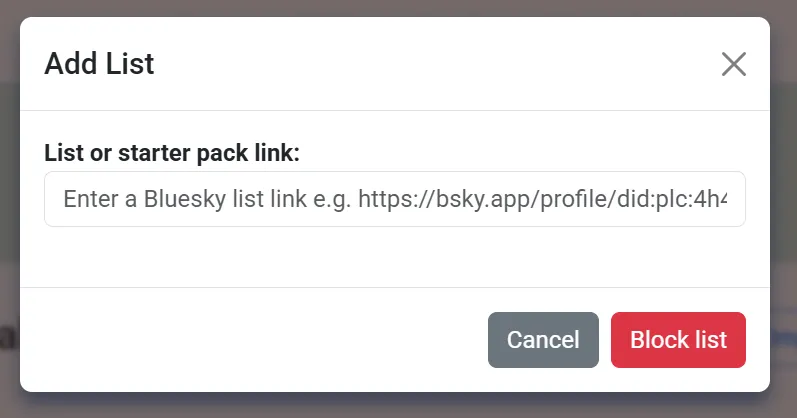Viewport: 797px width, 418px height.
Task: Choose Cancel to abort Add List
Action: click(543, 340)
